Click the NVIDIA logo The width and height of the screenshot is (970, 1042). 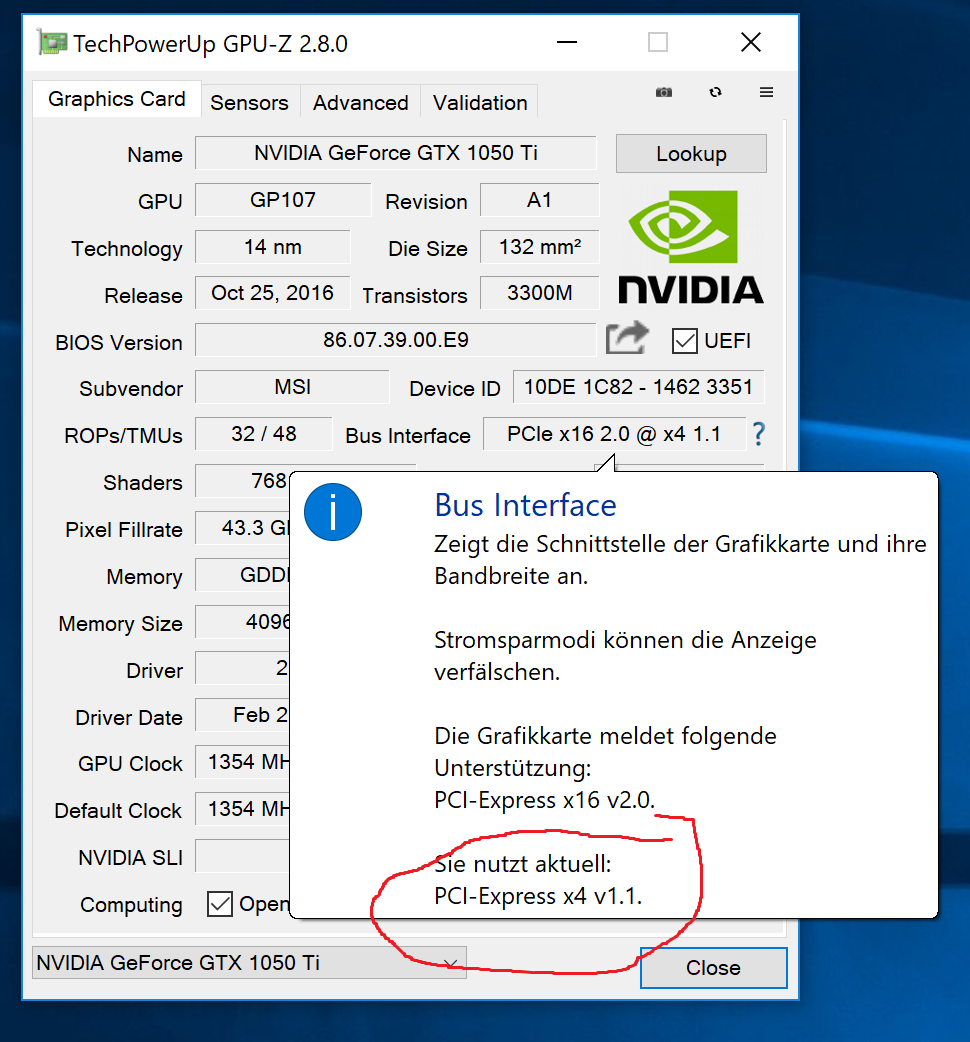pos(690,247)
